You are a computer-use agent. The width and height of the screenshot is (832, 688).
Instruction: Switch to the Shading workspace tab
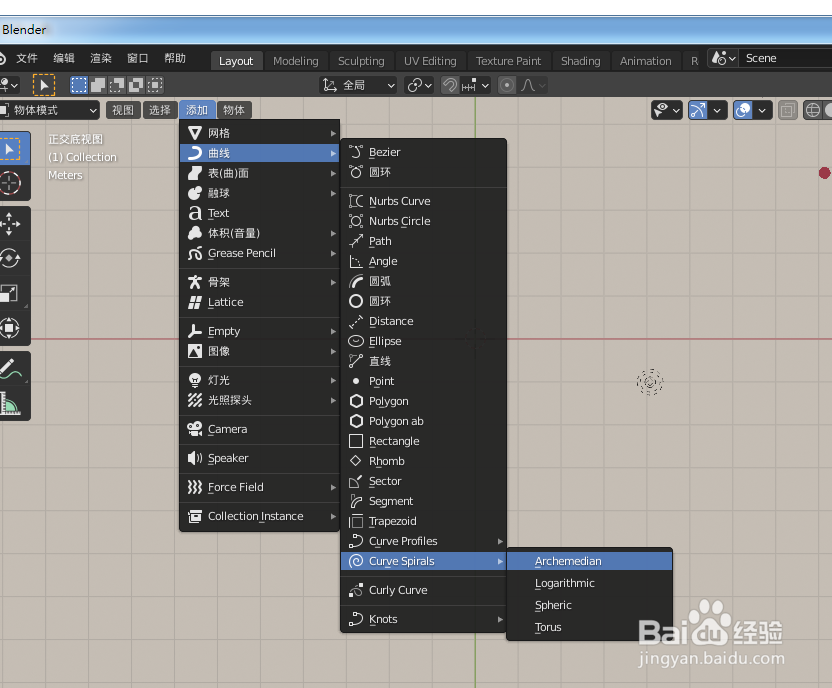(x=580, y=61)
